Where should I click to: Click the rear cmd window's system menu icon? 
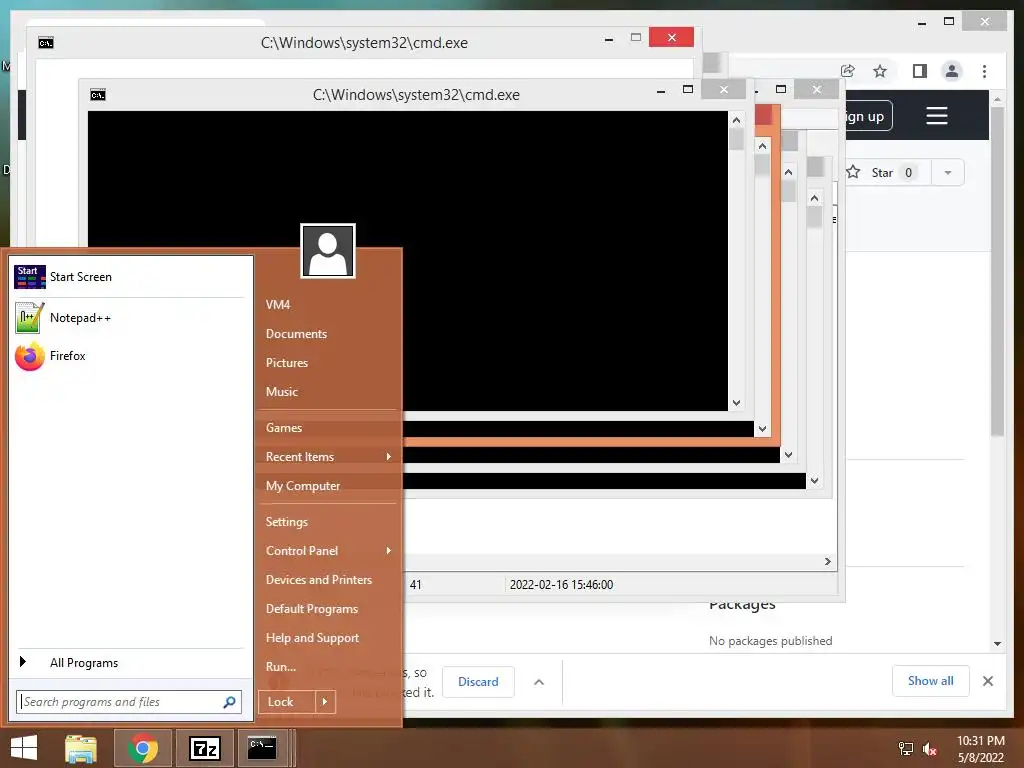(46, 43)
